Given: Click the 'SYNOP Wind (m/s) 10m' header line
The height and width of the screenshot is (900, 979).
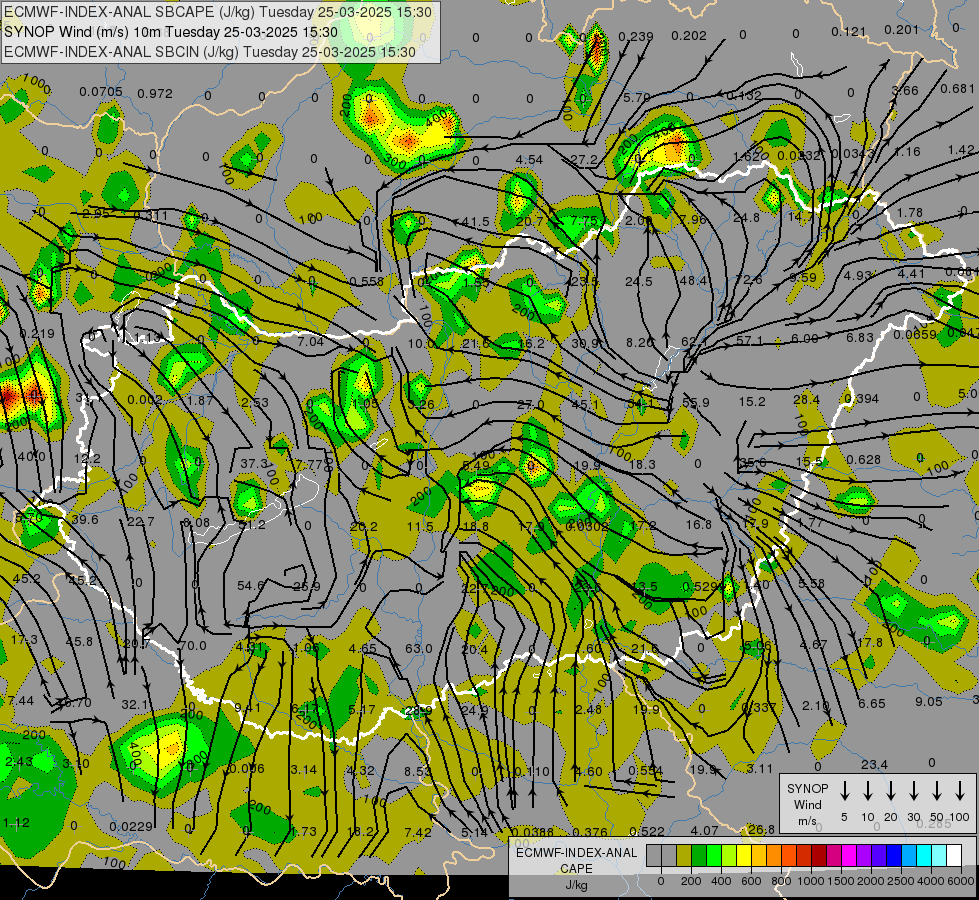Looking at the screenshot, I should point(170,32).
